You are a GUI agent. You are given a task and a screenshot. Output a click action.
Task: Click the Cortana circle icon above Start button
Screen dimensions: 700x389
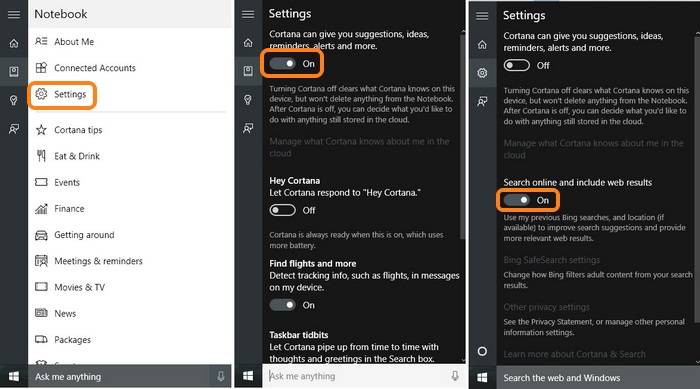point(482,351)
